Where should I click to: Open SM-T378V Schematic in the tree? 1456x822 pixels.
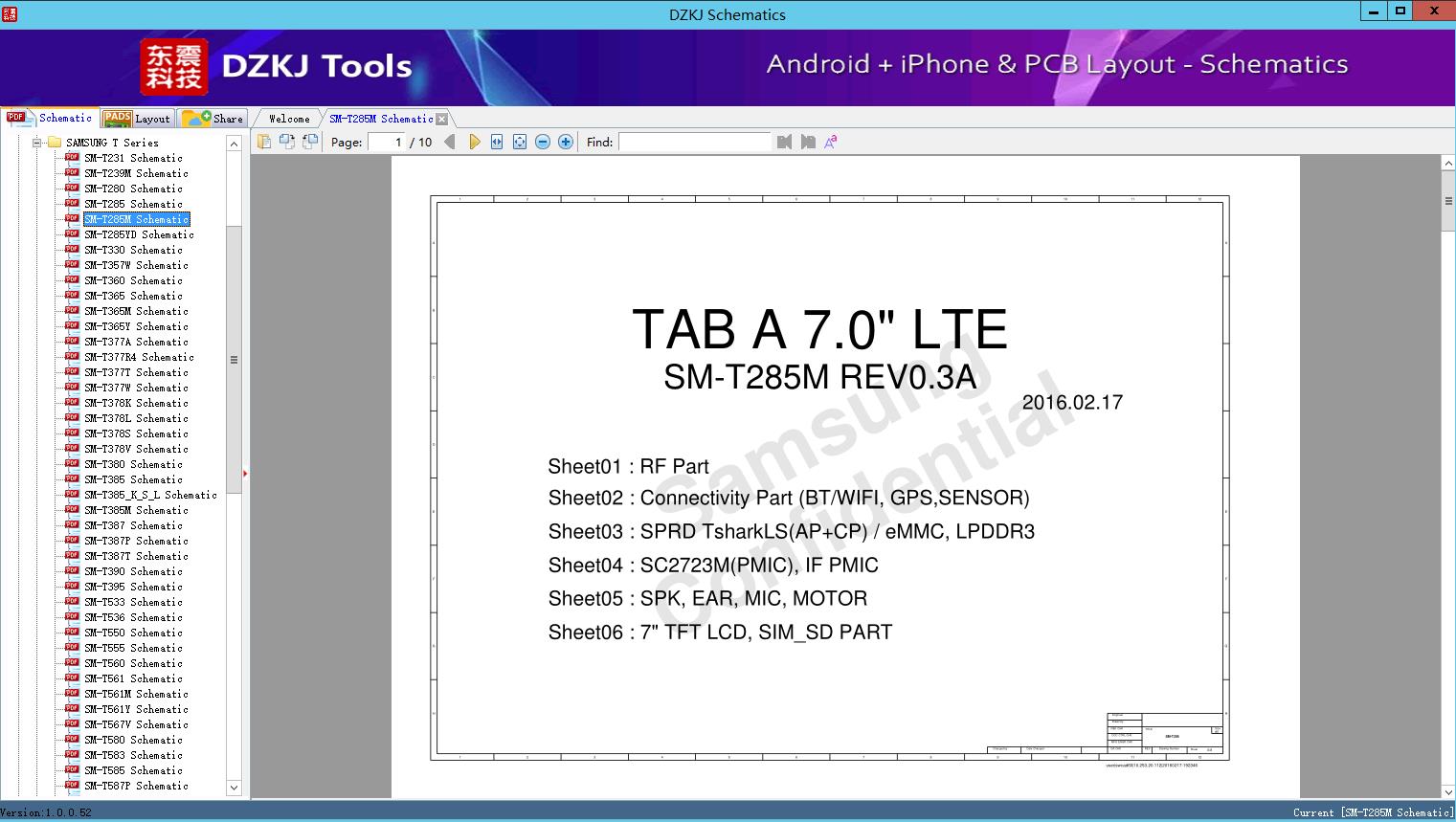[136, 449]
